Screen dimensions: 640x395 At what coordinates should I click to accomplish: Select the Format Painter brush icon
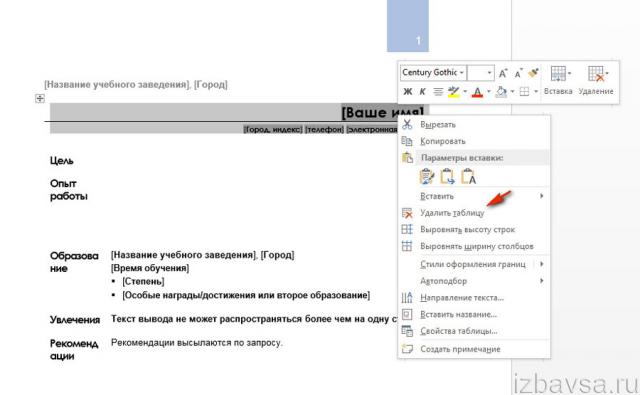(x=533, y=73)
